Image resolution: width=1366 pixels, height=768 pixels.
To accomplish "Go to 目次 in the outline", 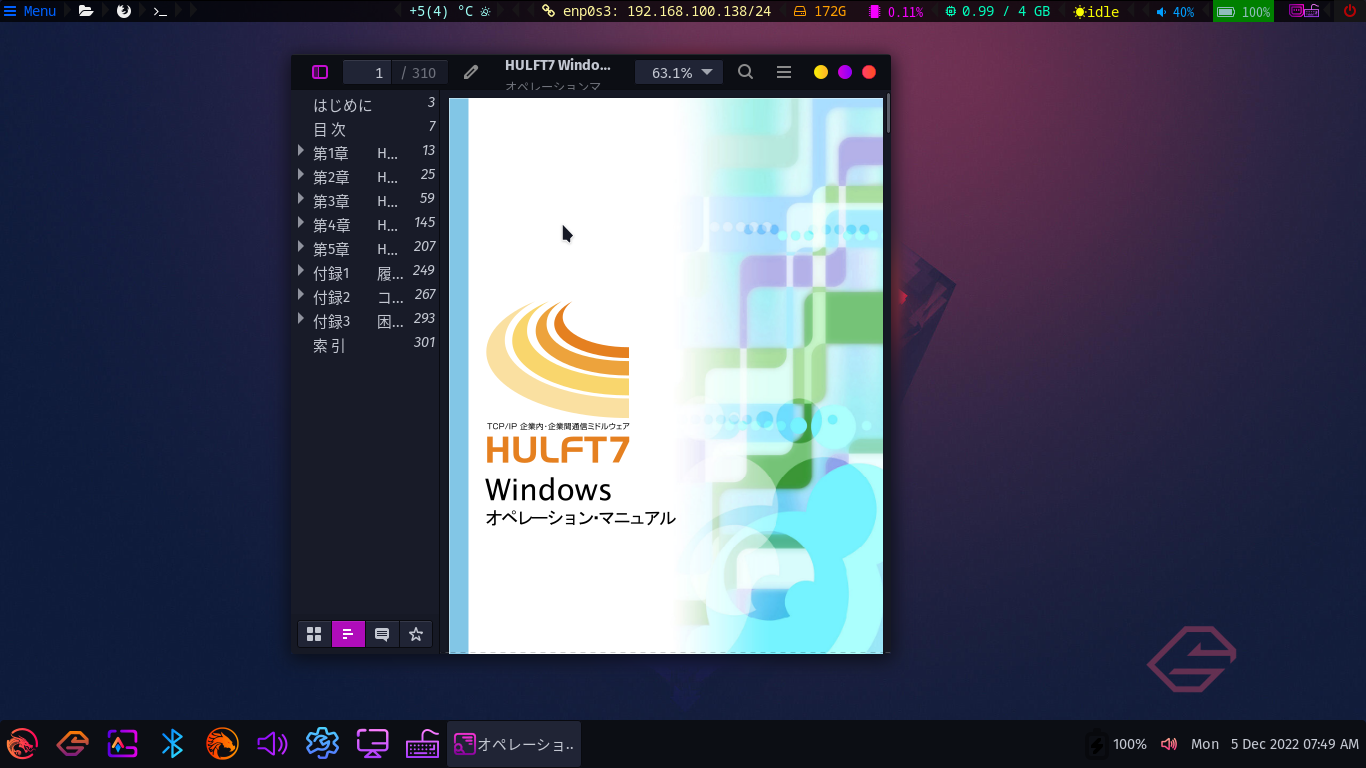I will 330,129.
